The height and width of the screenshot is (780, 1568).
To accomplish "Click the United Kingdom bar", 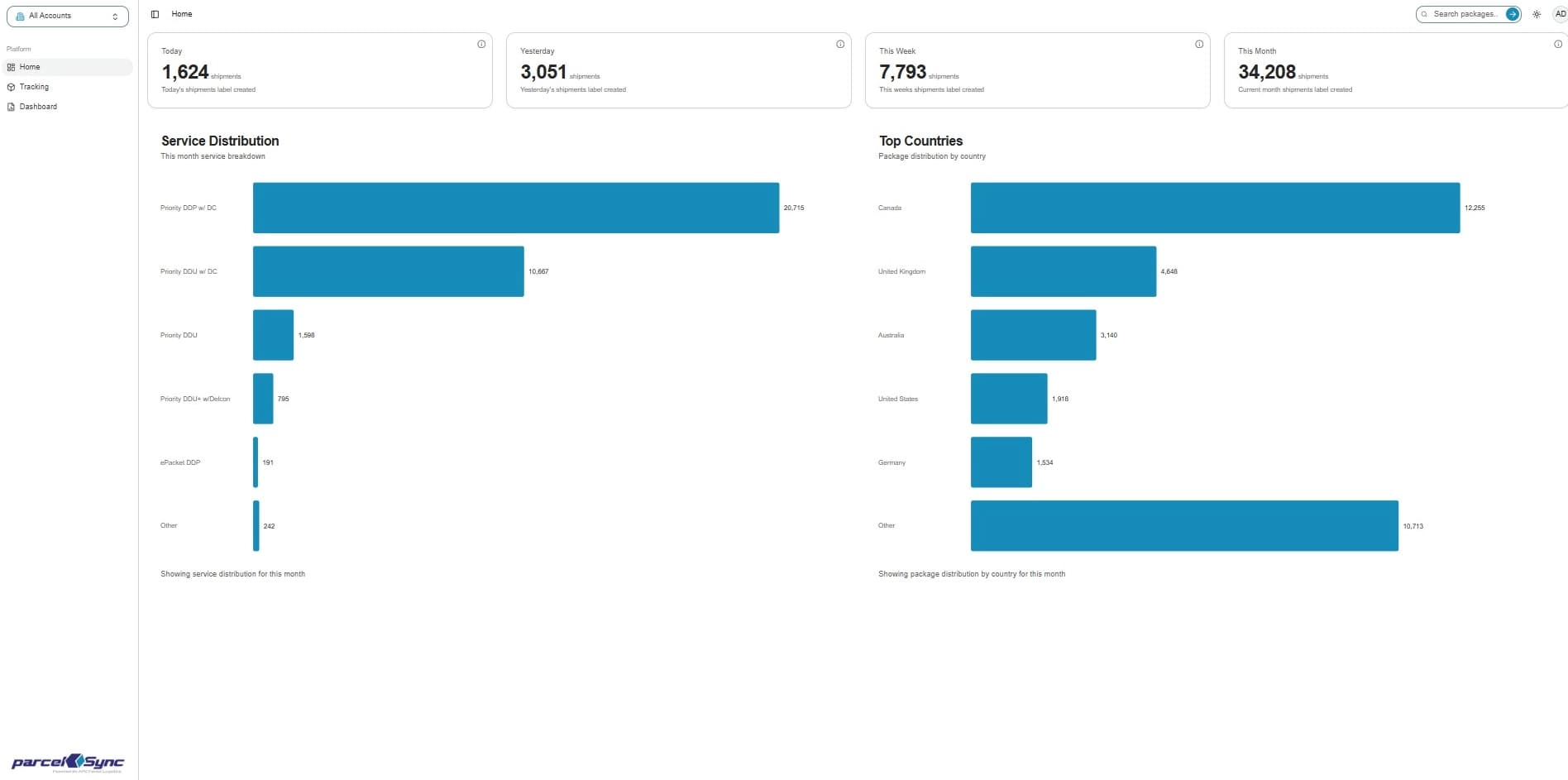I will (x=1064, y=271).
